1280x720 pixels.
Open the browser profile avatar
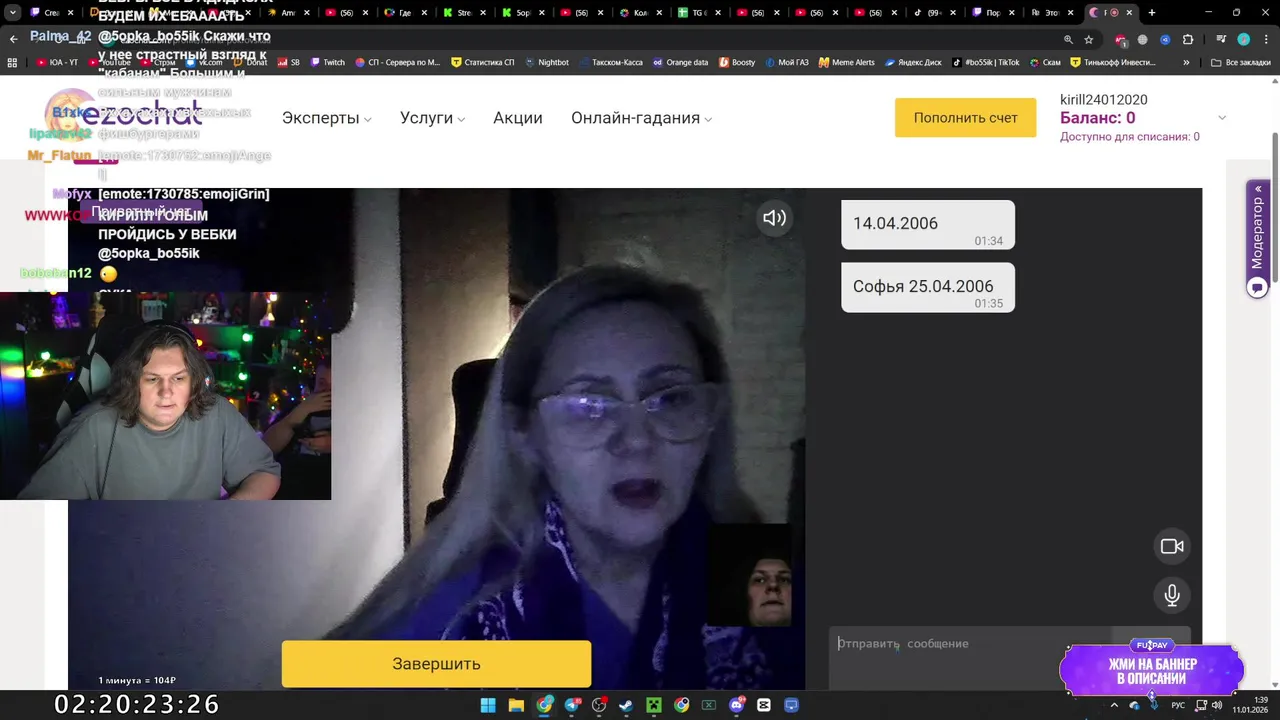coord(1243,39)
